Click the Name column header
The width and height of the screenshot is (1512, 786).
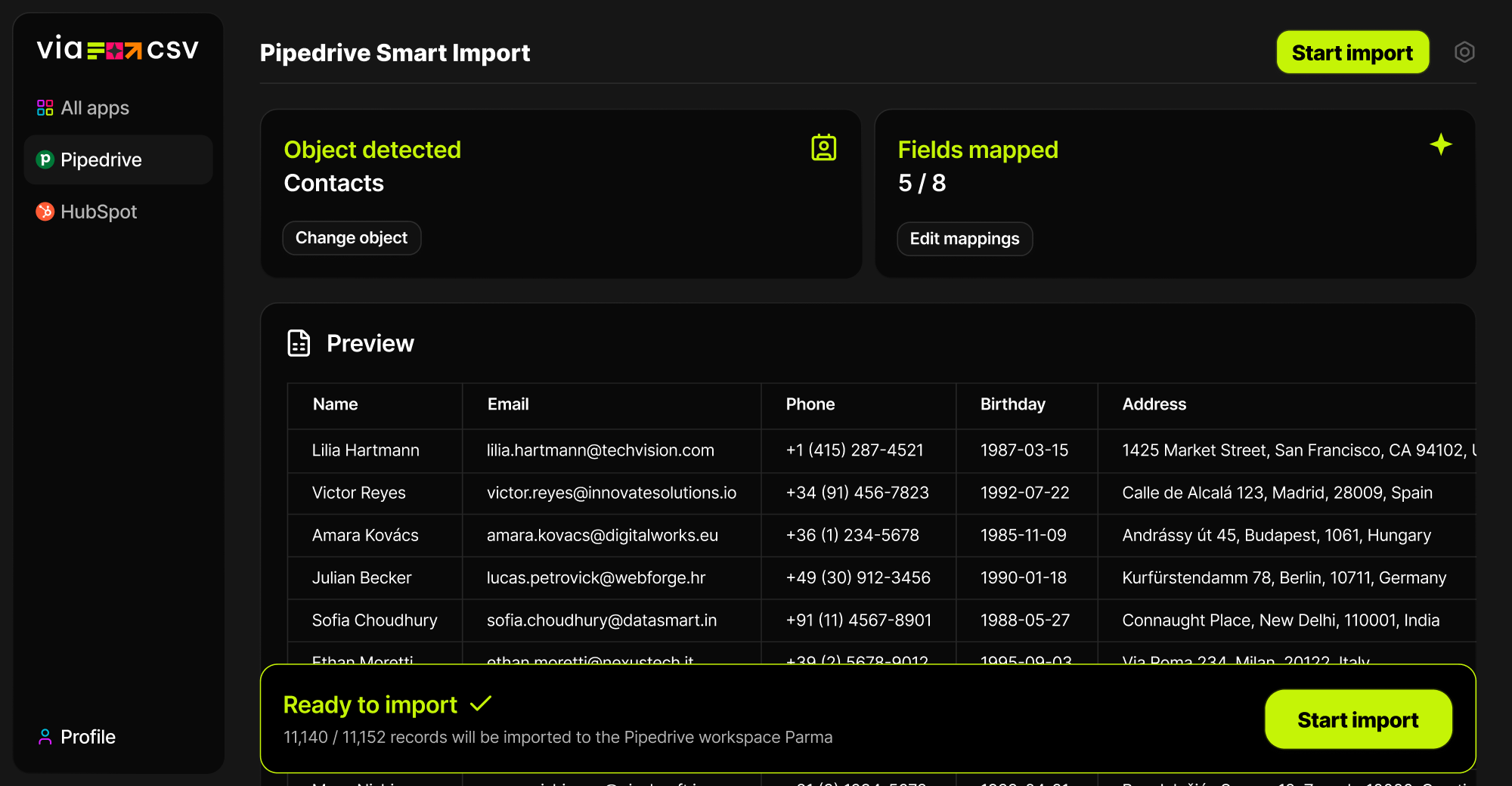pyautogui.click(x=375, y=404)
